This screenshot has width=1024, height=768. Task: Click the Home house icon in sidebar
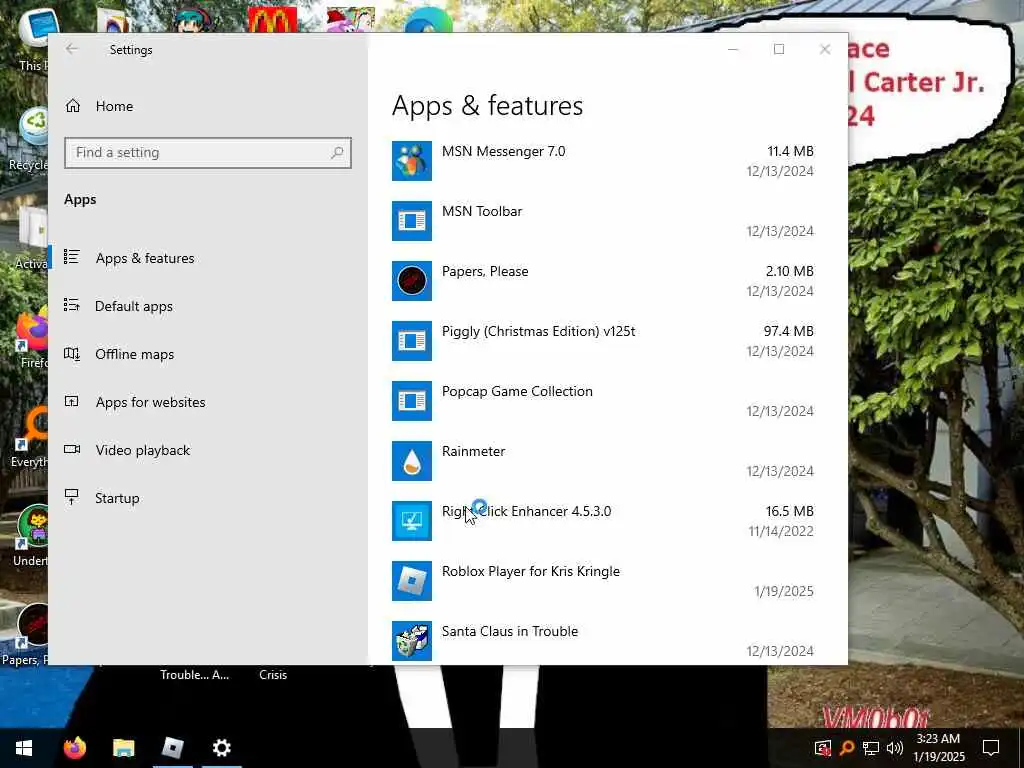(72, 106)
